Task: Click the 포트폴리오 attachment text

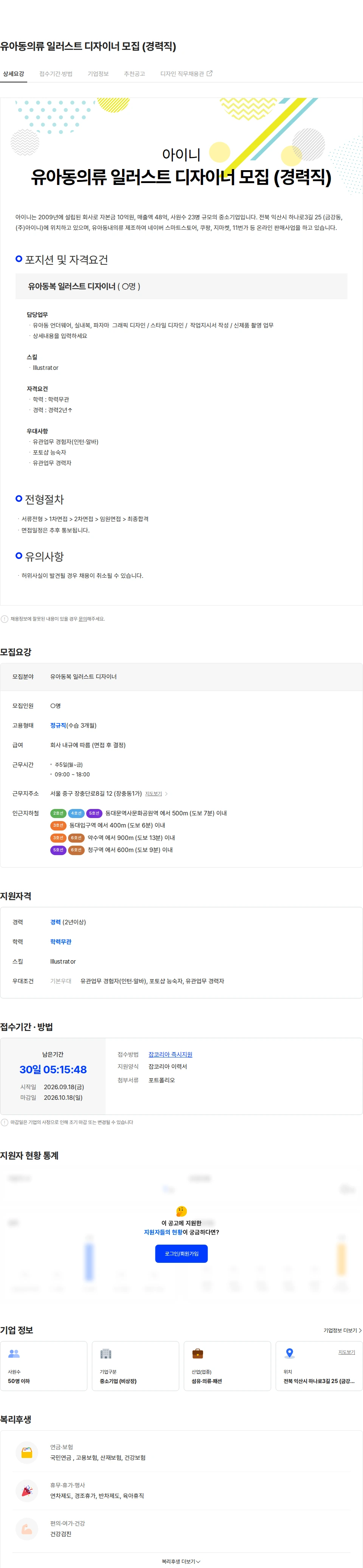Action: [161, 1080]
